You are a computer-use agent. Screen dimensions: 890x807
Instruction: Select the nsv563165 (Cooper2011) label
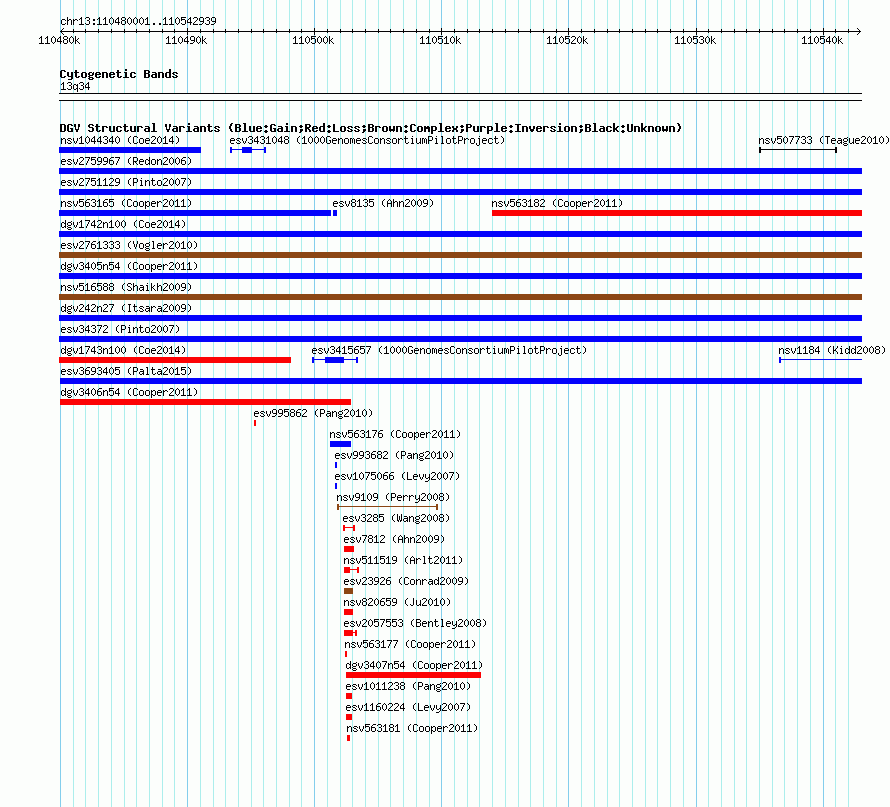pos(126,203)
